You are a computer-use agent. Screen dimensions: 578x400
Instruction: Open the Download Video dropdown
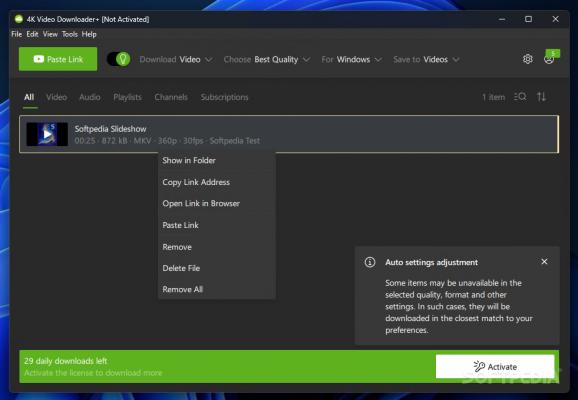(175, 59)
